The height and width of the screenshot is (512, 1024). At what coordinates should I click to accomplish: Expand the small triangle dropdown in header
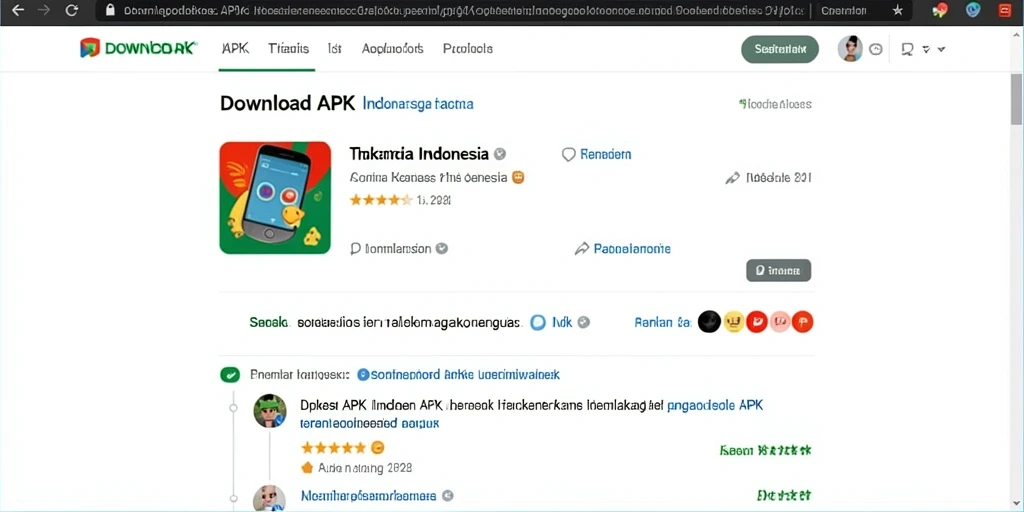(x=925, y=49)
